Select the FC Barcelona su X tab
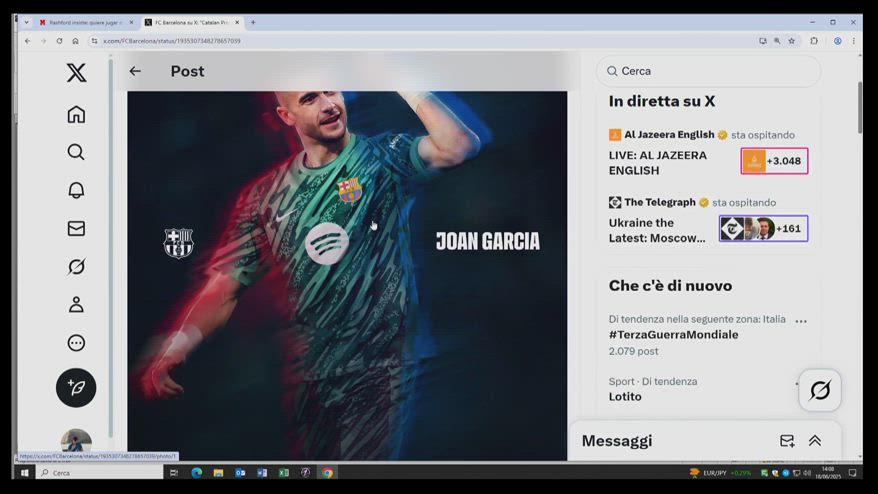This screenshot has width=878, height=494. click(190, 22)
